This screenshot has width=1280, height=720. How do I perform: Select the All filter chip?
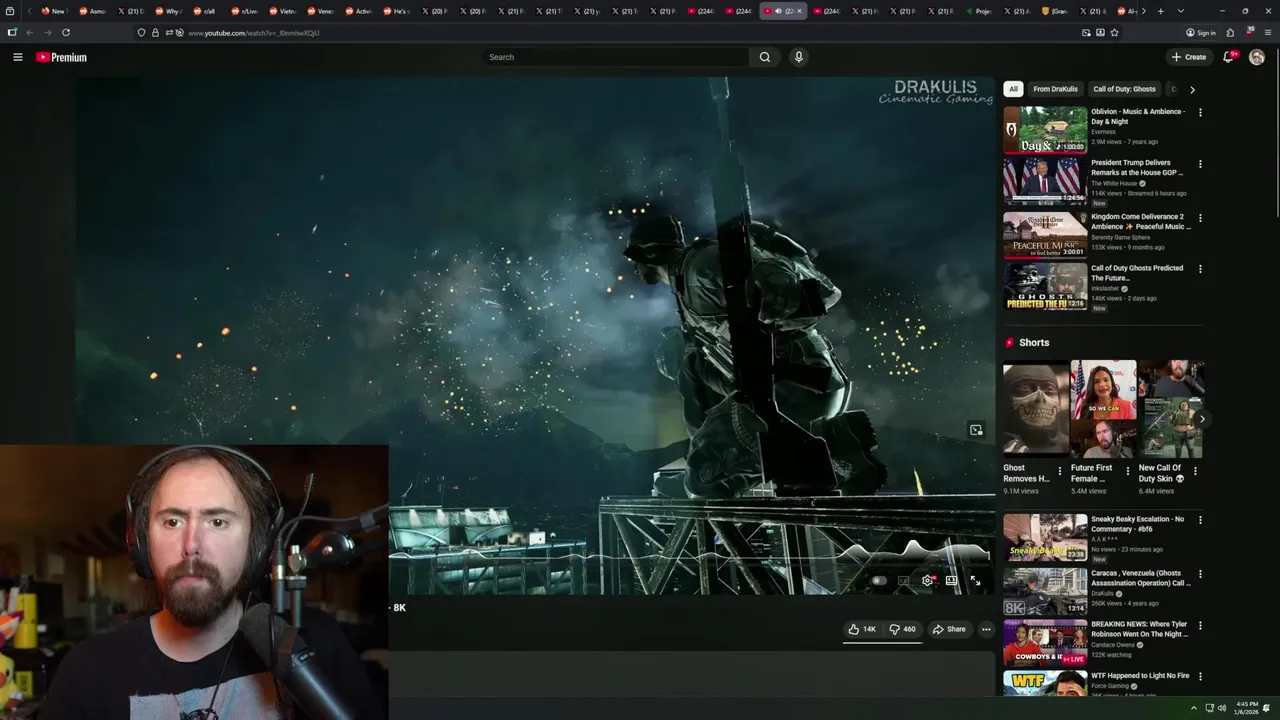(x=1013, y=89)
